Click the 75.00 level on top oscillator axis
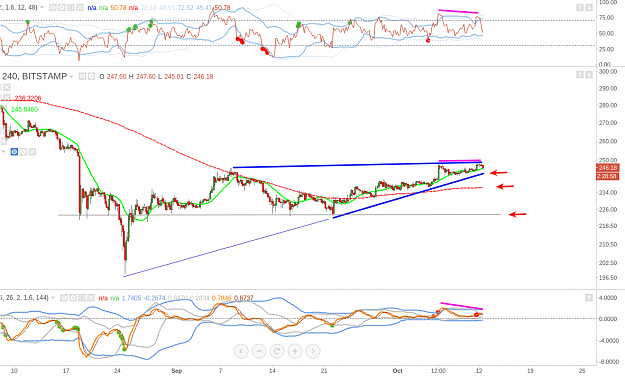625x376 pixels. tap(606, 18)
